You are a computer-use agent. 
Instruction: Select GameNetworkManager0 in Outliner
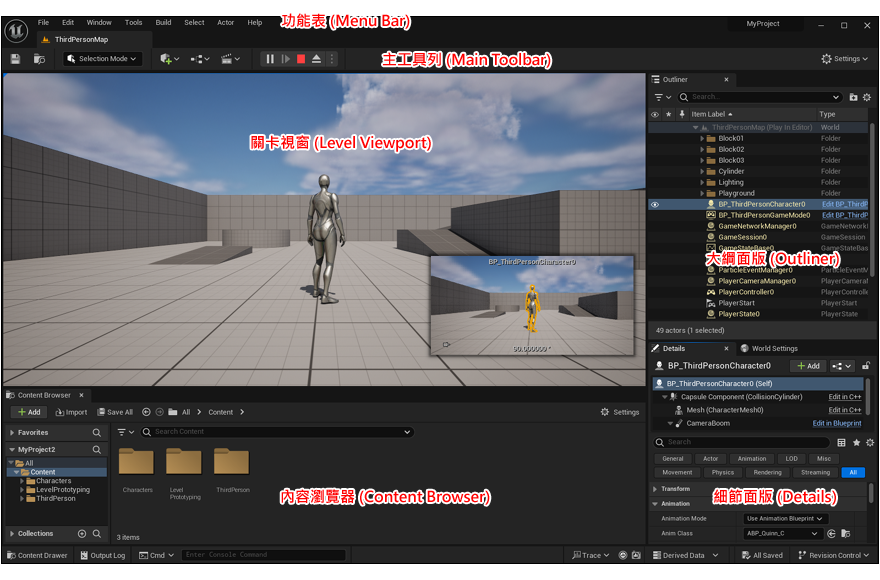[759, 226]
